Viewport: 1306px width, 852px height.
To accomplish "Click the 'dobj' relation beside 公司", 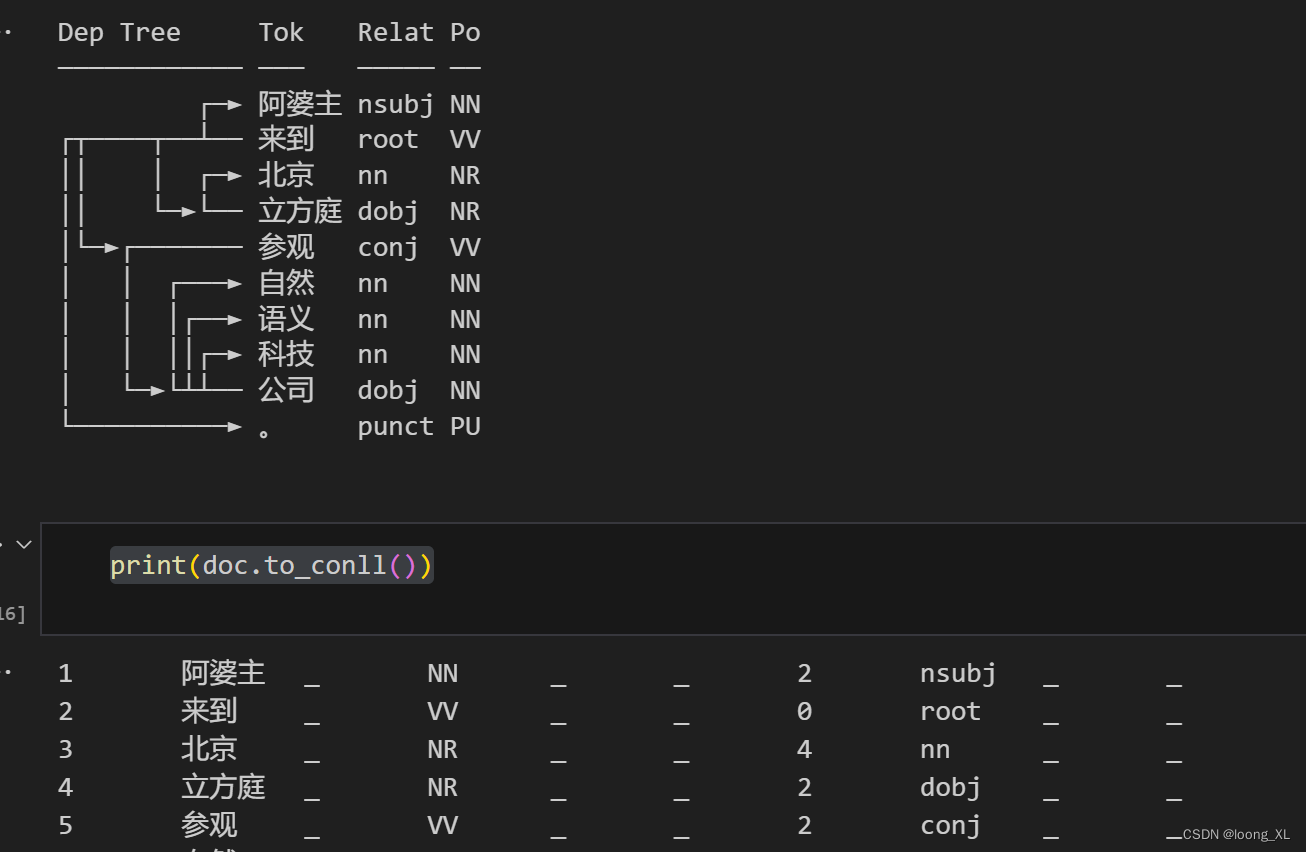I will point(388,390).
